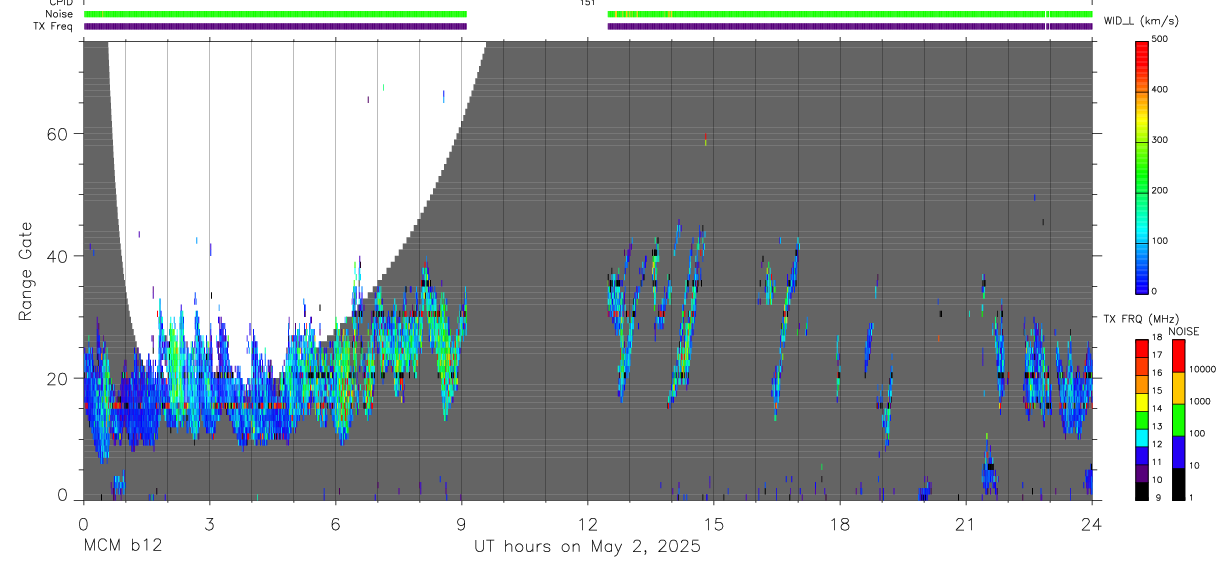Pick the yellow segment of the NOISE legend
The image size is (1228, 567).
click(1178, 387)
